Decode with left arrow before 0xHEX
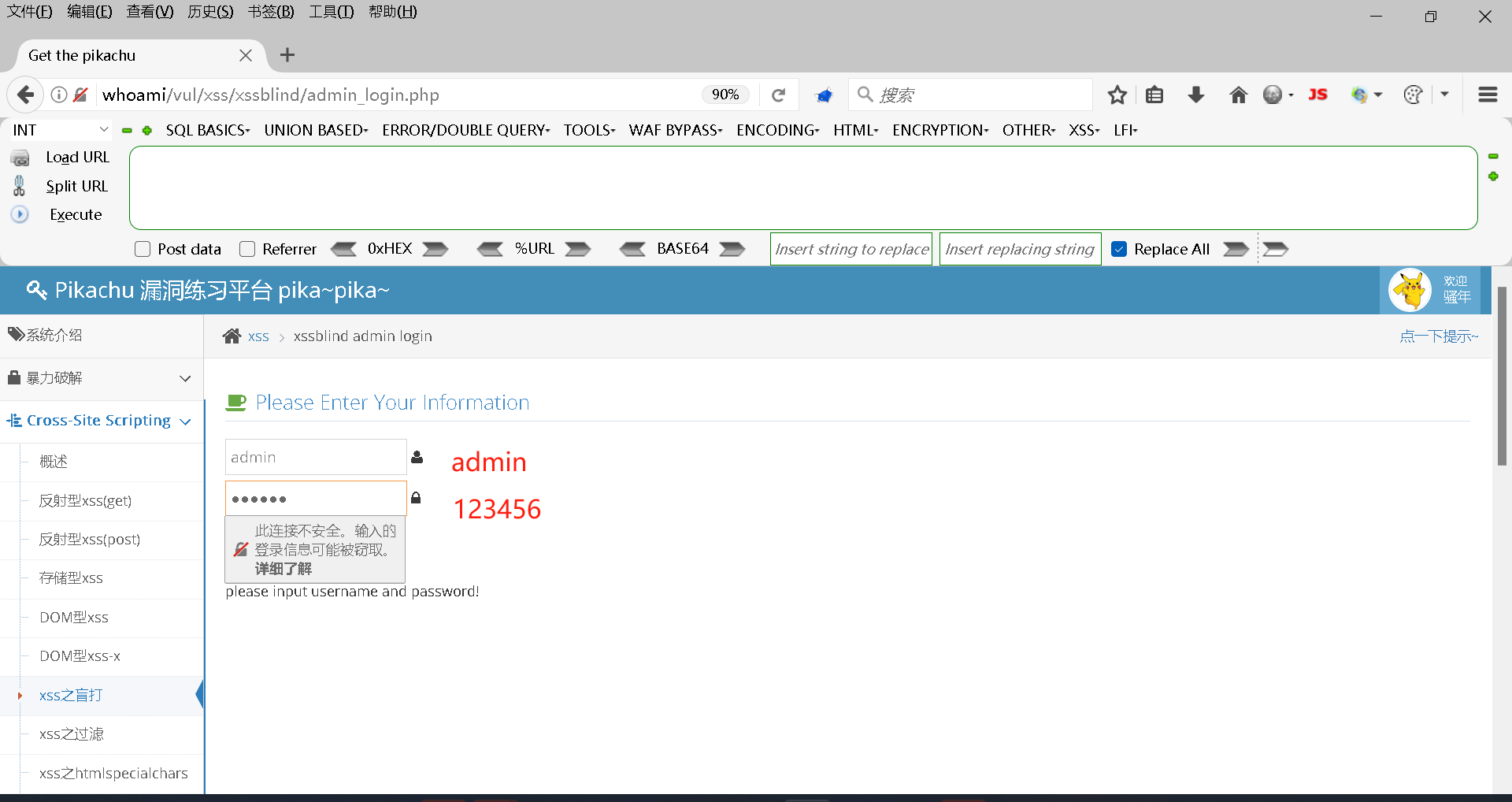The image size is (1512, 802). coord(343,249)
